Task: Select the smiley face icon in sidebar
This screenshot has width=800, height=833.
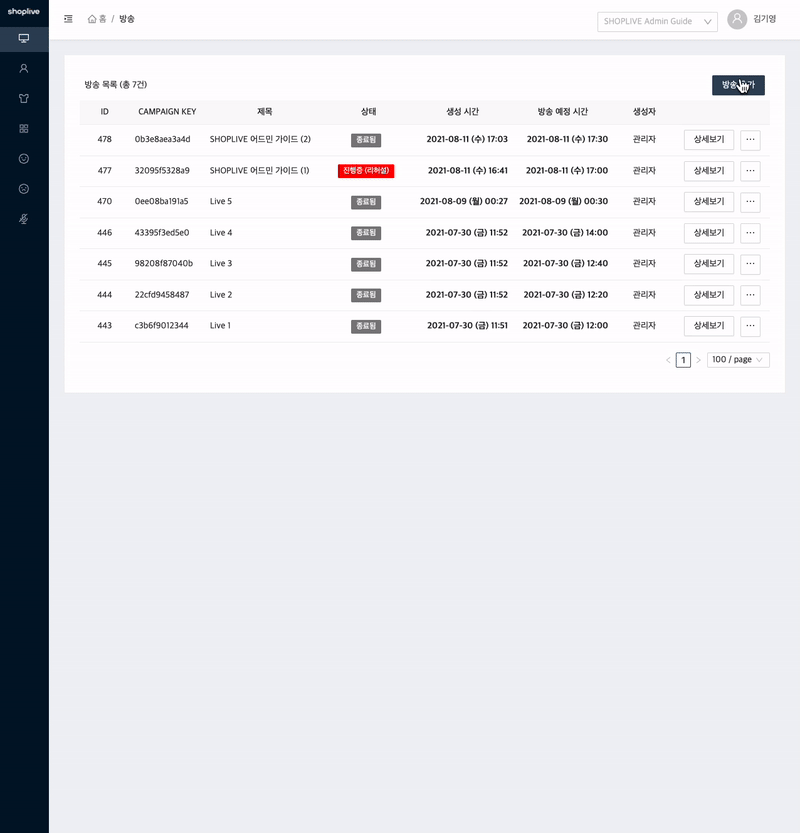Action: click(x=24, y=159)
